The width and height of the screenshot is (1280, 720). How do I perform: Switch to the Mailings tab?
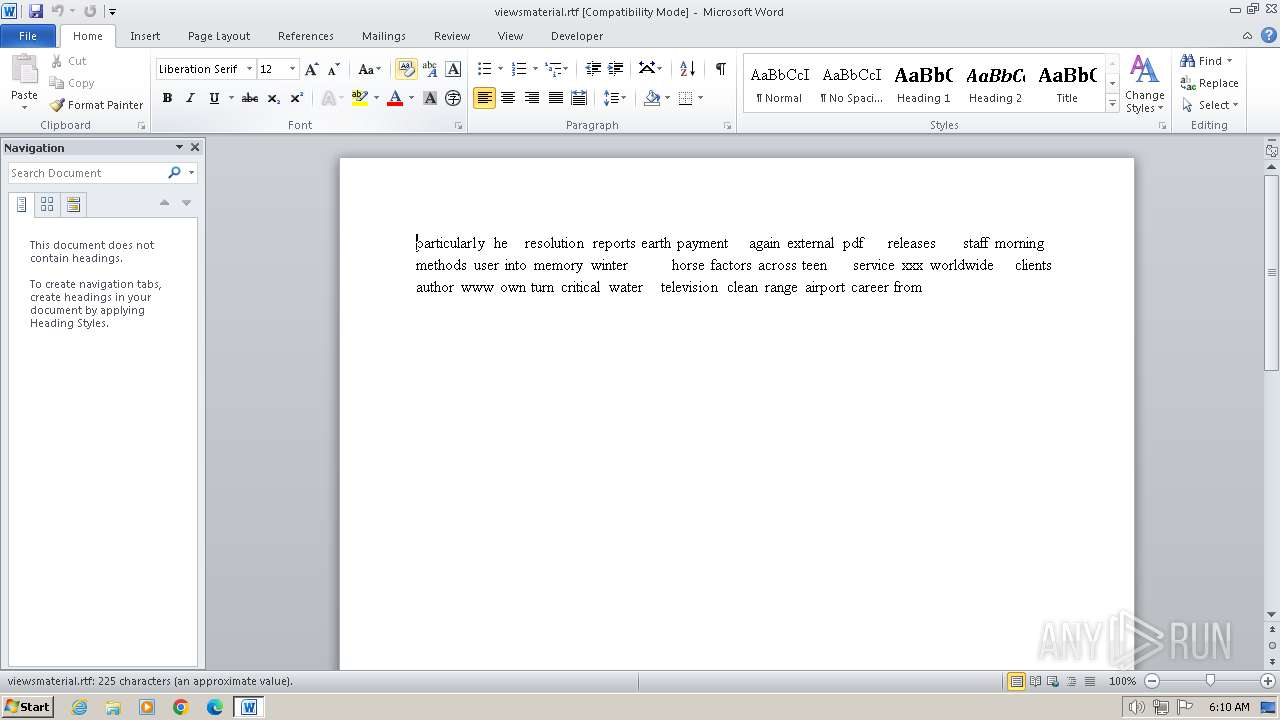(384, 36)
